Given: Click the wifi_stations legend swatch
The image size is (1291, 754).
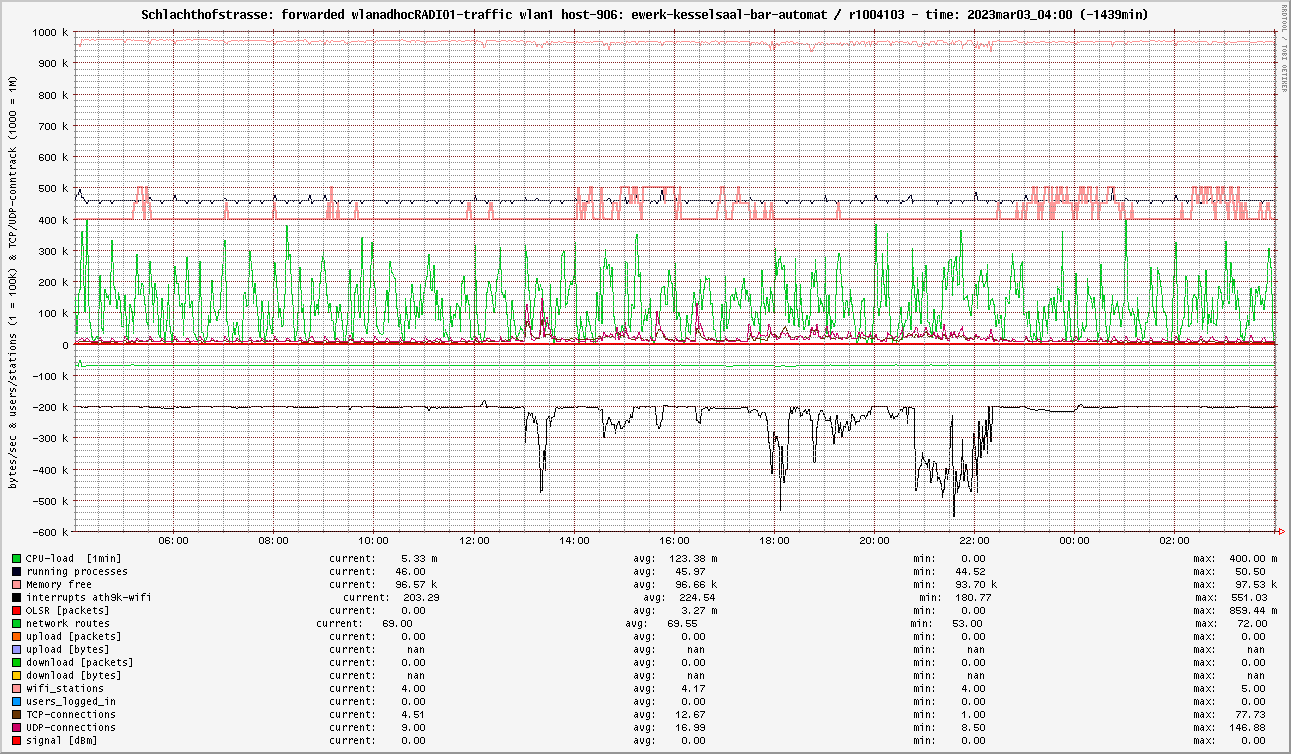Looking at the screenshot, I should pos(17,688).
